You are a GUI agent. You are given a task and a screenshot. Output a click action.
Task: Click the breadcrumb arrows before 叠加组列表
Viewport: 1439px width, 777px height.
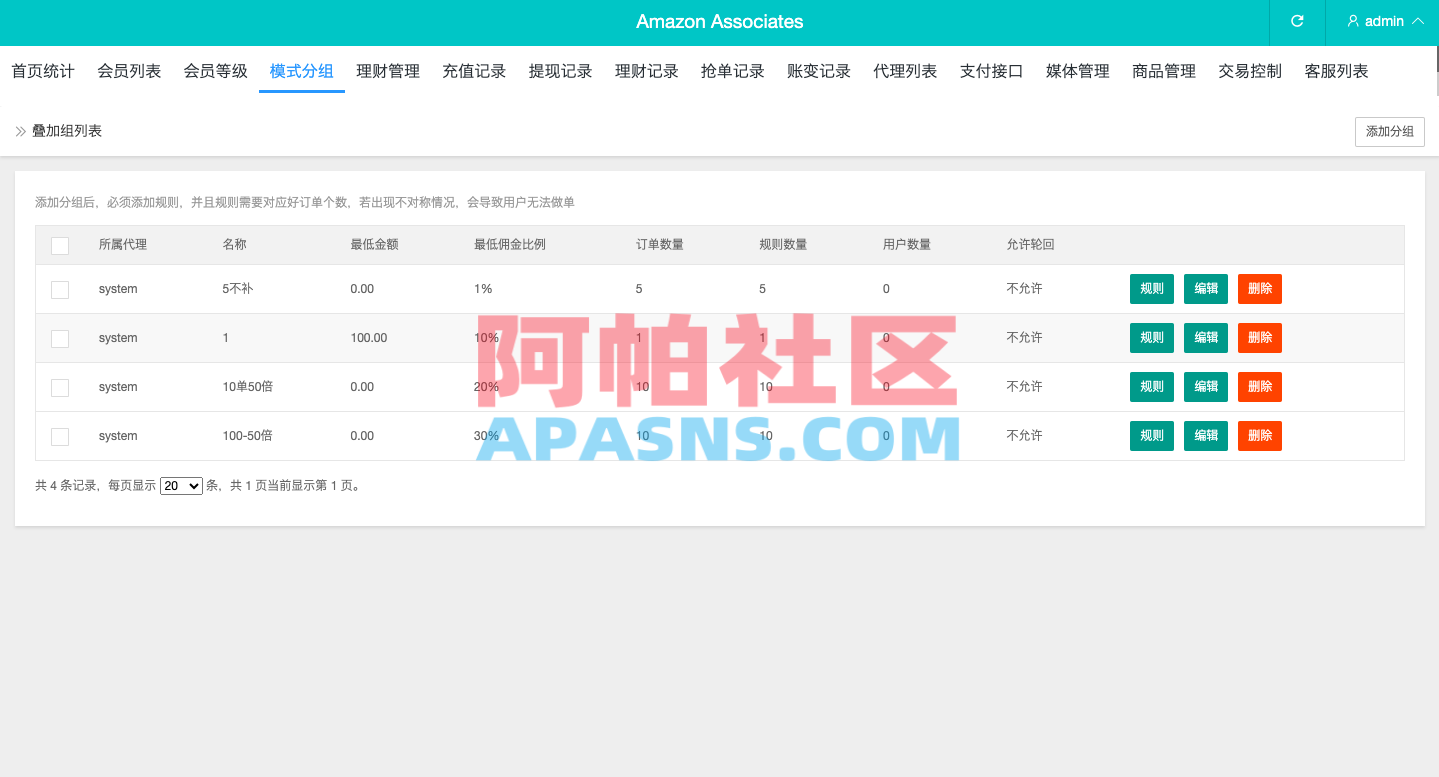[x=21, y=131]
